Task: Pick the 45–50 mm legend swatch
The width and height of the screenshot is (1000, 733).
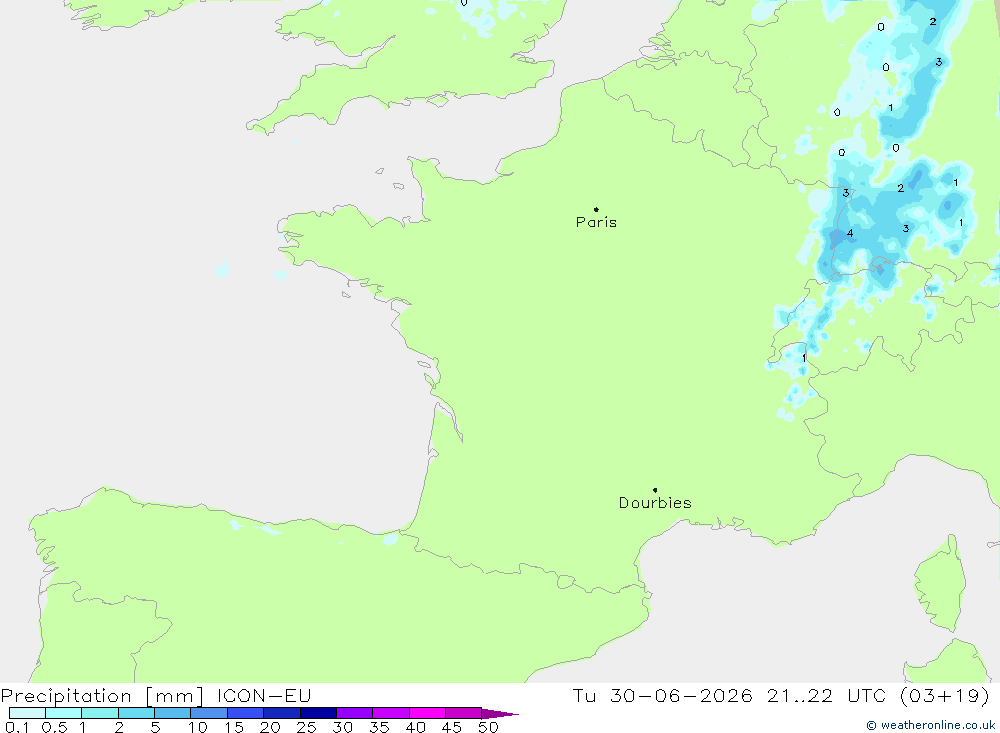Action: click(x=463, y=713)
